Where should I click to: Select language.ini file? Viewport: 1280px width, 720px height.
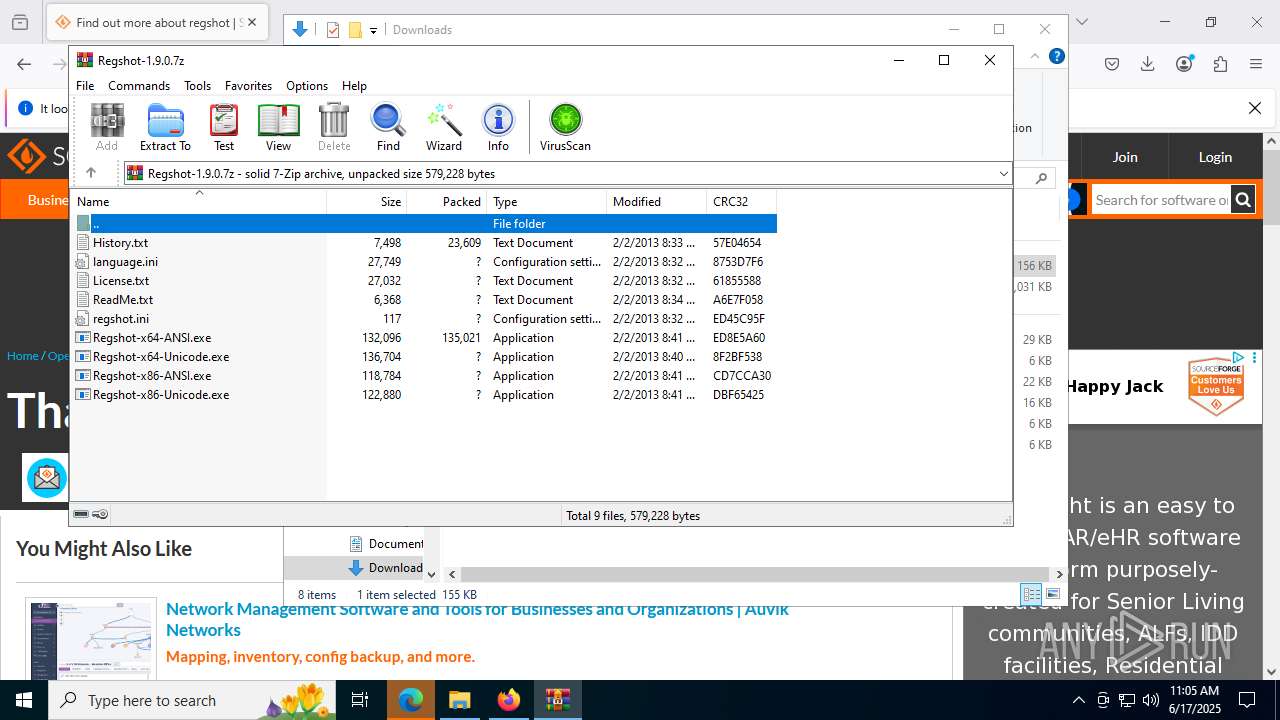tap(424, 261)
